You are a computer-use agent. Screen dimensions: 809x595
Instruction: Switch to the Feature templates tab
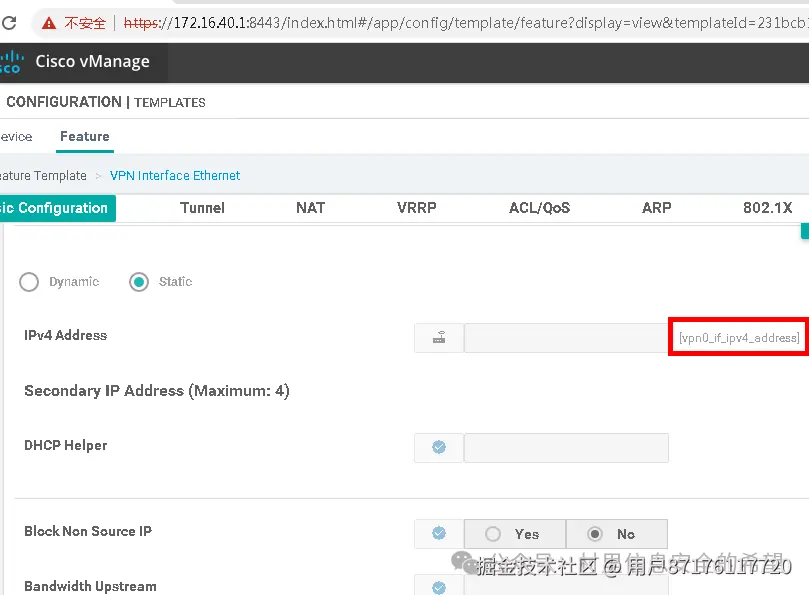click(85, 137)
